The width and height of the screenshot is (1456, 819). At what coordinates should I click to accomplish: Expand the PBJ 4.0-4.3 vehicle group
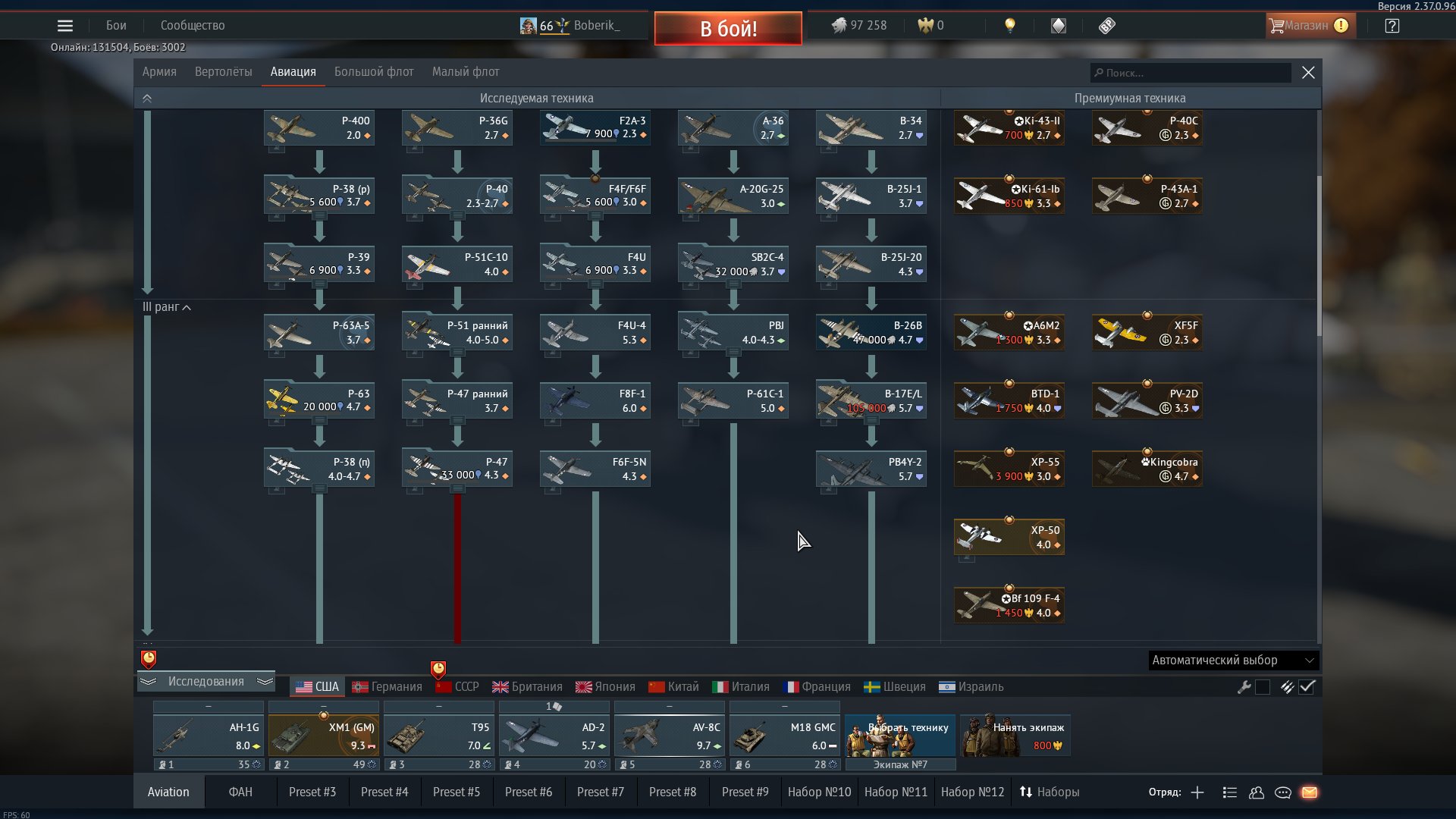click(733, 353)
